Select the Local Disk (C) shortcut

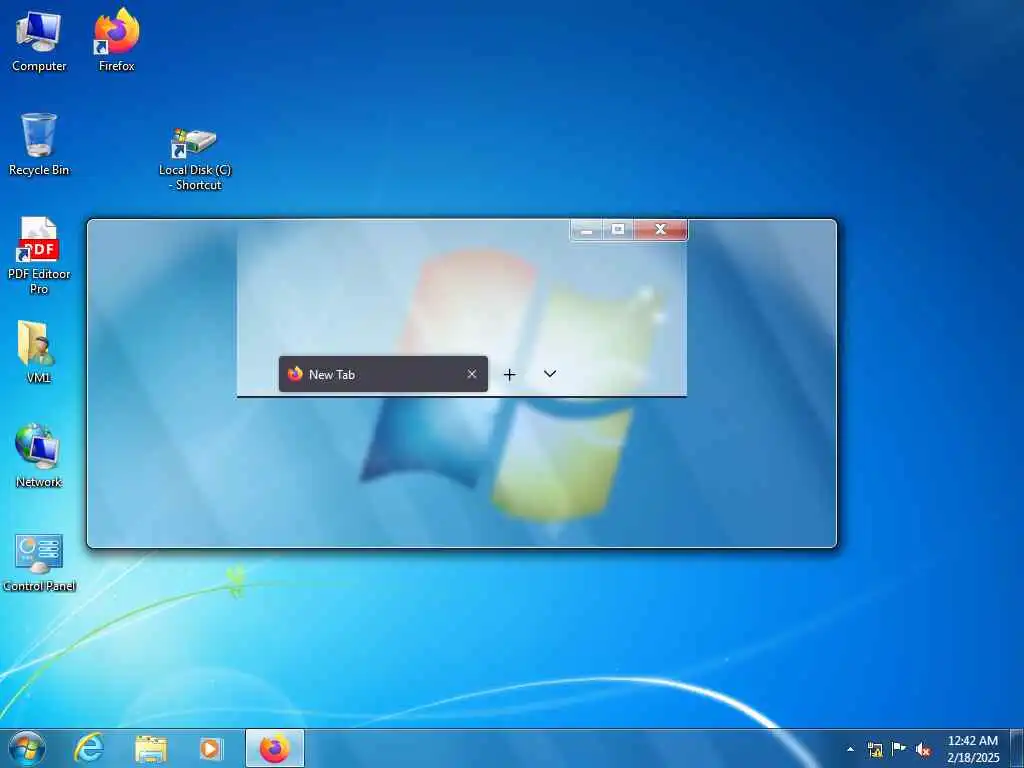pos(195,159)
